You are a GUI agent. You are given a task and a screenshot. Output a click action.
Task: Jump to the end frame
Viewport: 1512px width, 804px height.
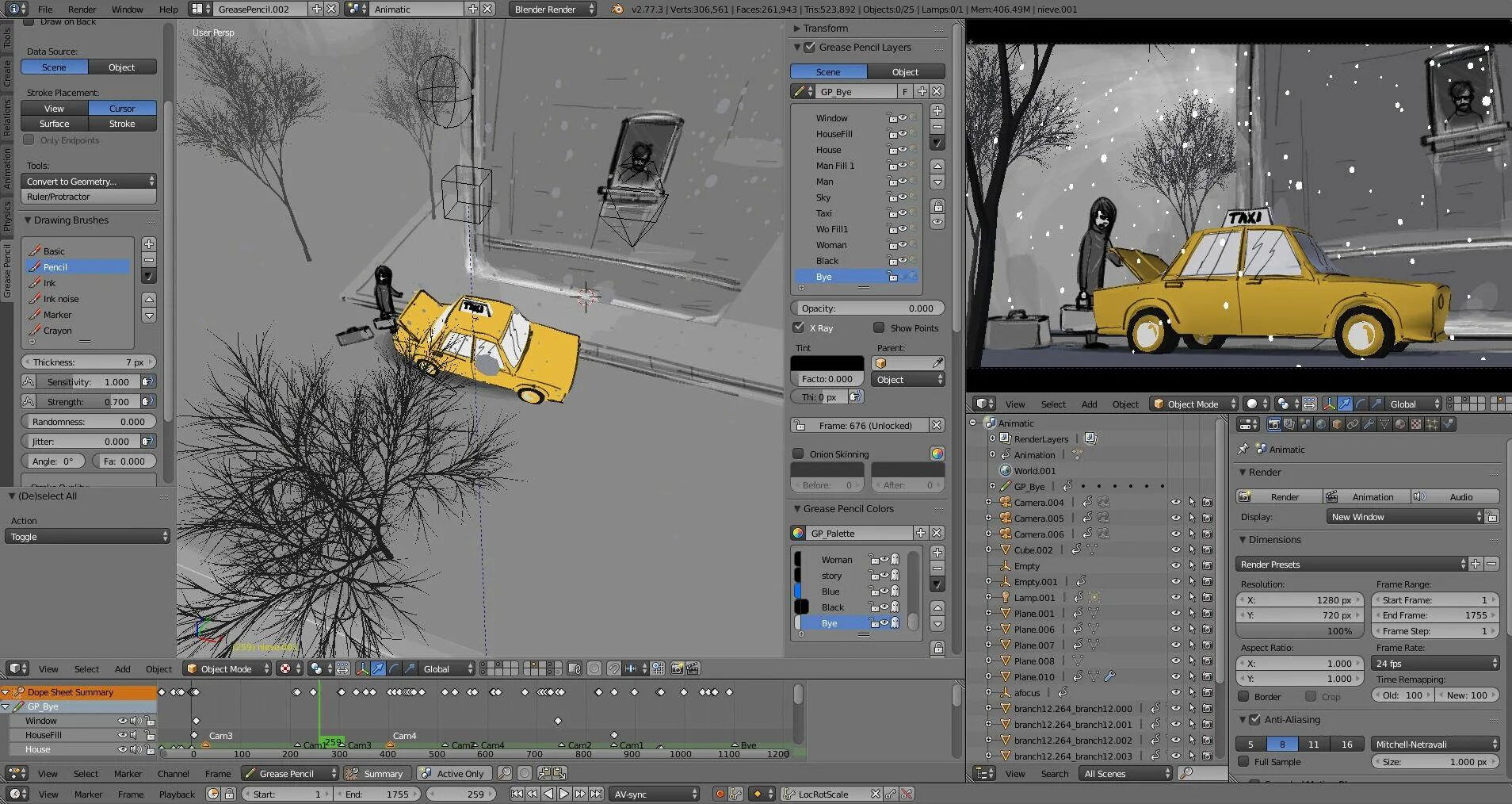[596, 794]
